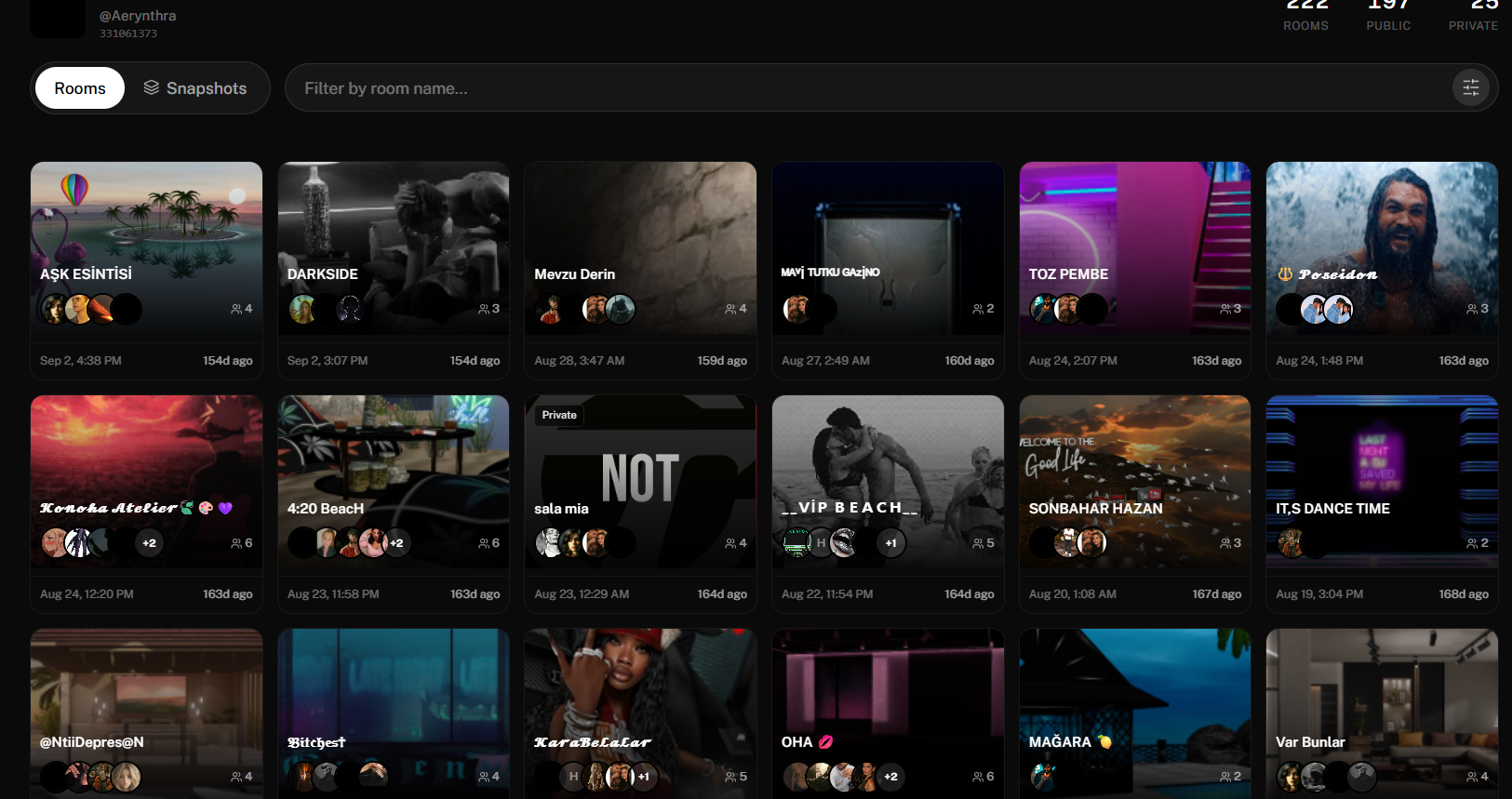
Task: Click the lemon emoji beside MAĞARA title
Action: pyautogui.click(x=1104, y=742)
